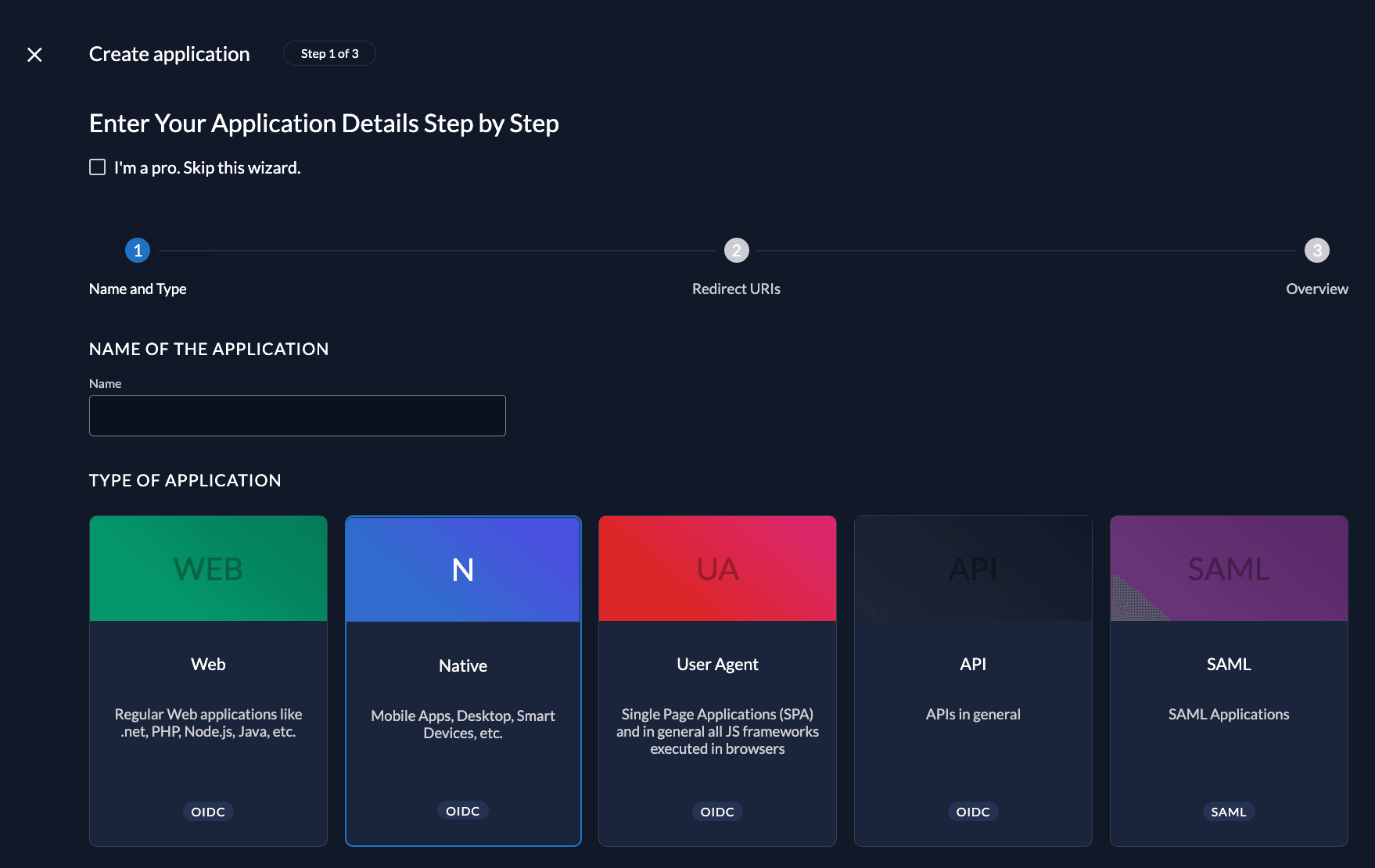Image resolution: width=1375 pixels, height=868 pixels.
Task: Click the Name input field
Action: 297,415
